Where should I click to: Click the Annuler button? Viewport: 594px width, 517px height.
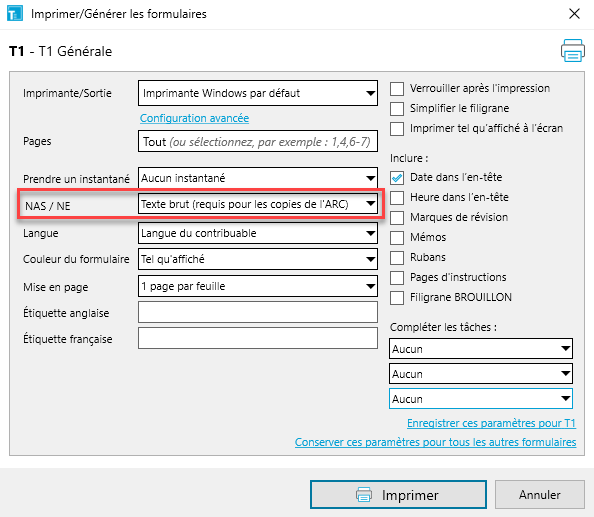tap(539, 495)
